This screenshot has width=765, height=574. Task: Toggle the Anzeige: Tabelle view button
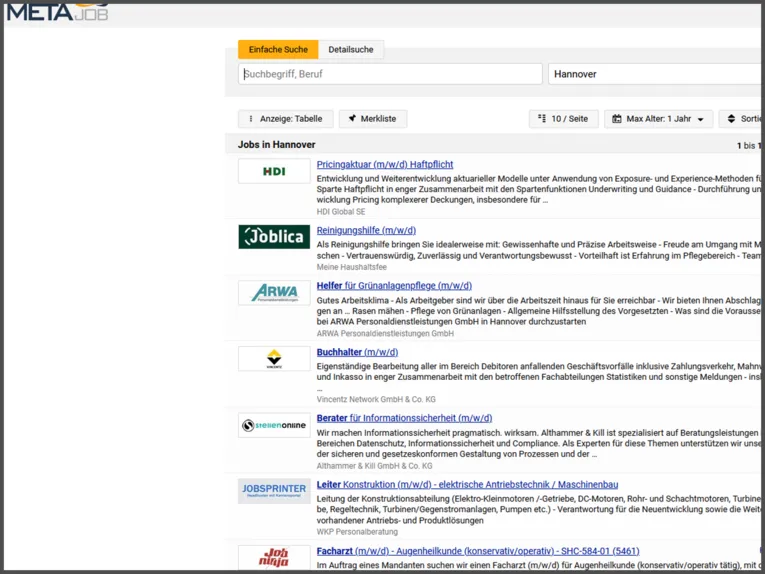(286, 119)
